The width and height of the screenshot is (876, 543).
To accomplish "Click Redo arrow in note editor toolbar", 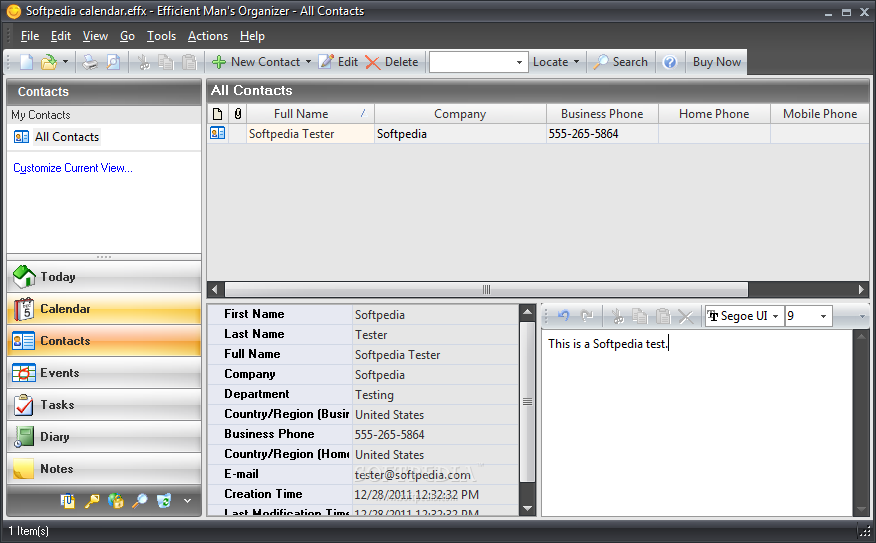I will point(587,316).
